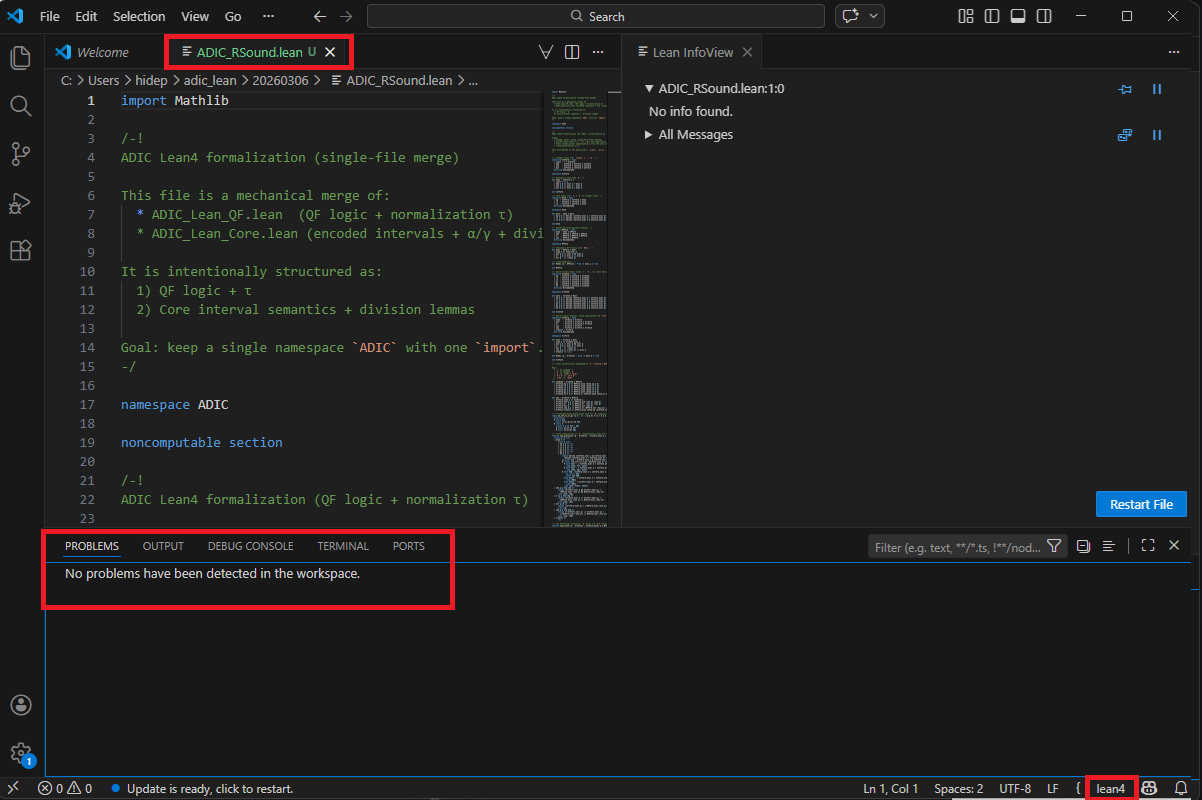Click the Restart File button
This screenshot has width=1202, height=800.
(1141, 504)
